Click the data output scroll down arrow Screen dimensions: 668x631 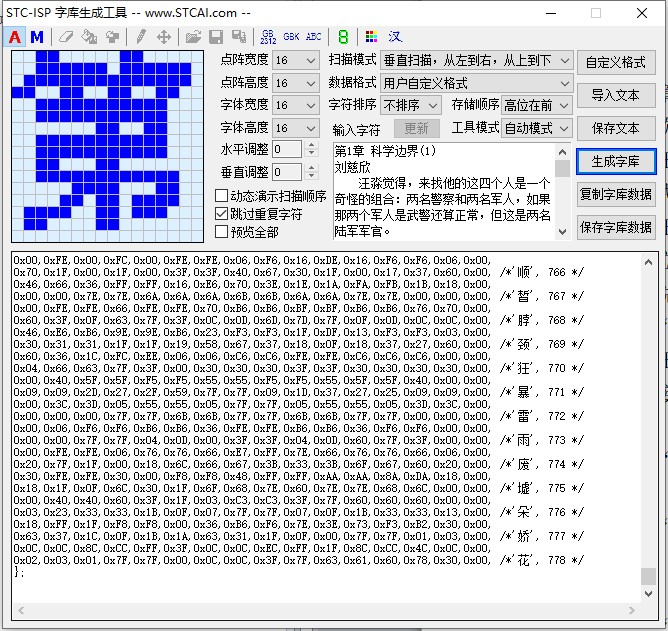tap(648, 594)
